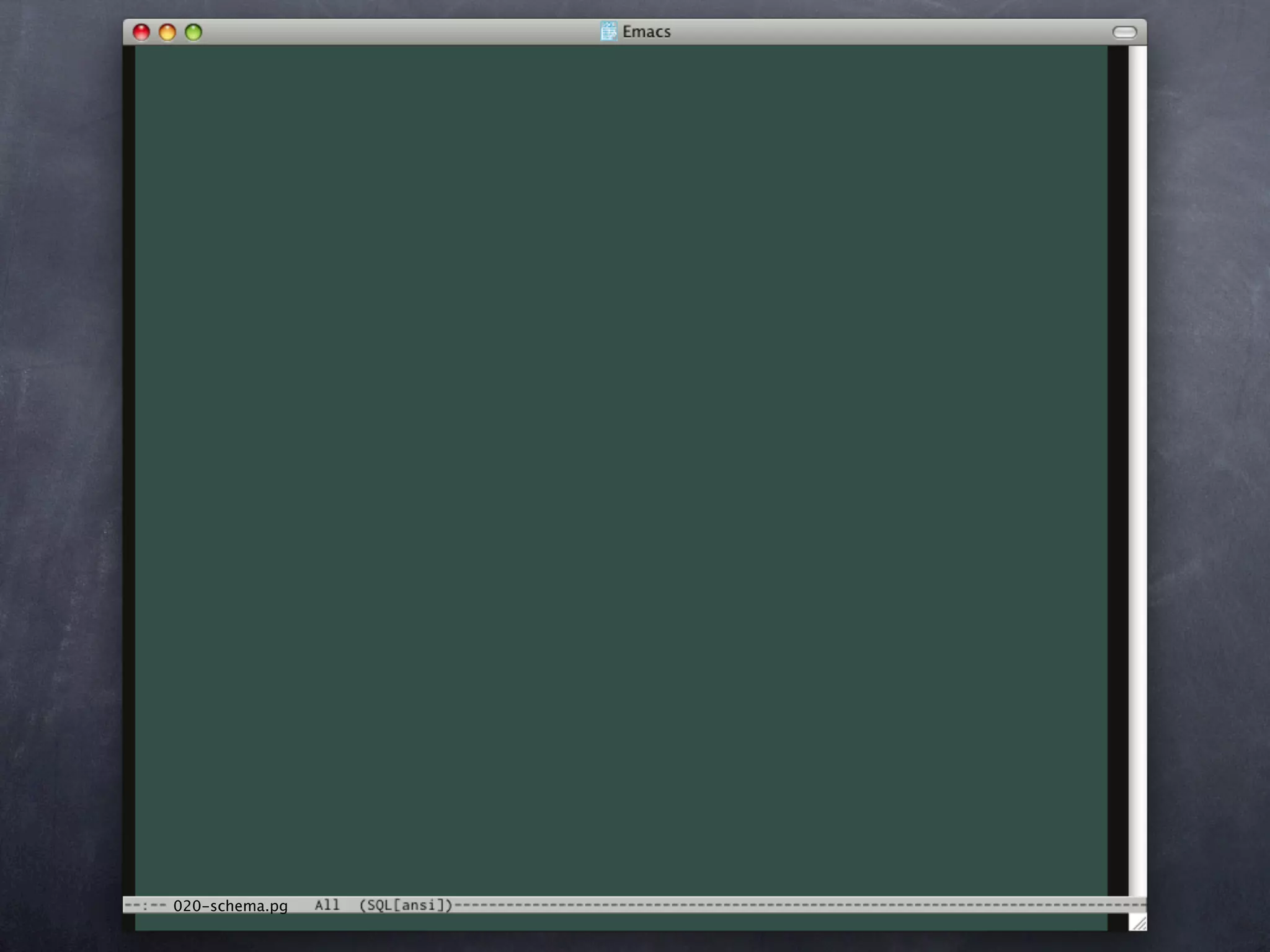Zoom the window using green button
The image size is (1270, 952).
[193, 32]
